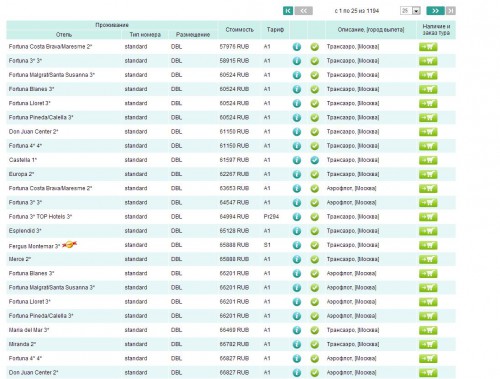Screen dimensions: 500x379
Task: Click green check icon in Miranda 2* row
Action: click(315, 344)
